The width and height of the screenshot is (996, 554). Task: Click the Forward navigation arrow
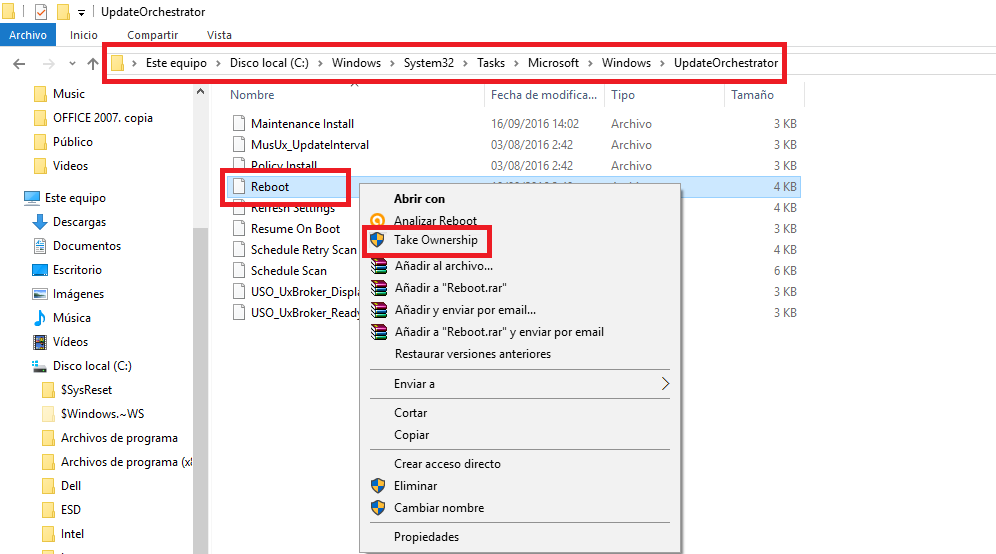point(48,64)
